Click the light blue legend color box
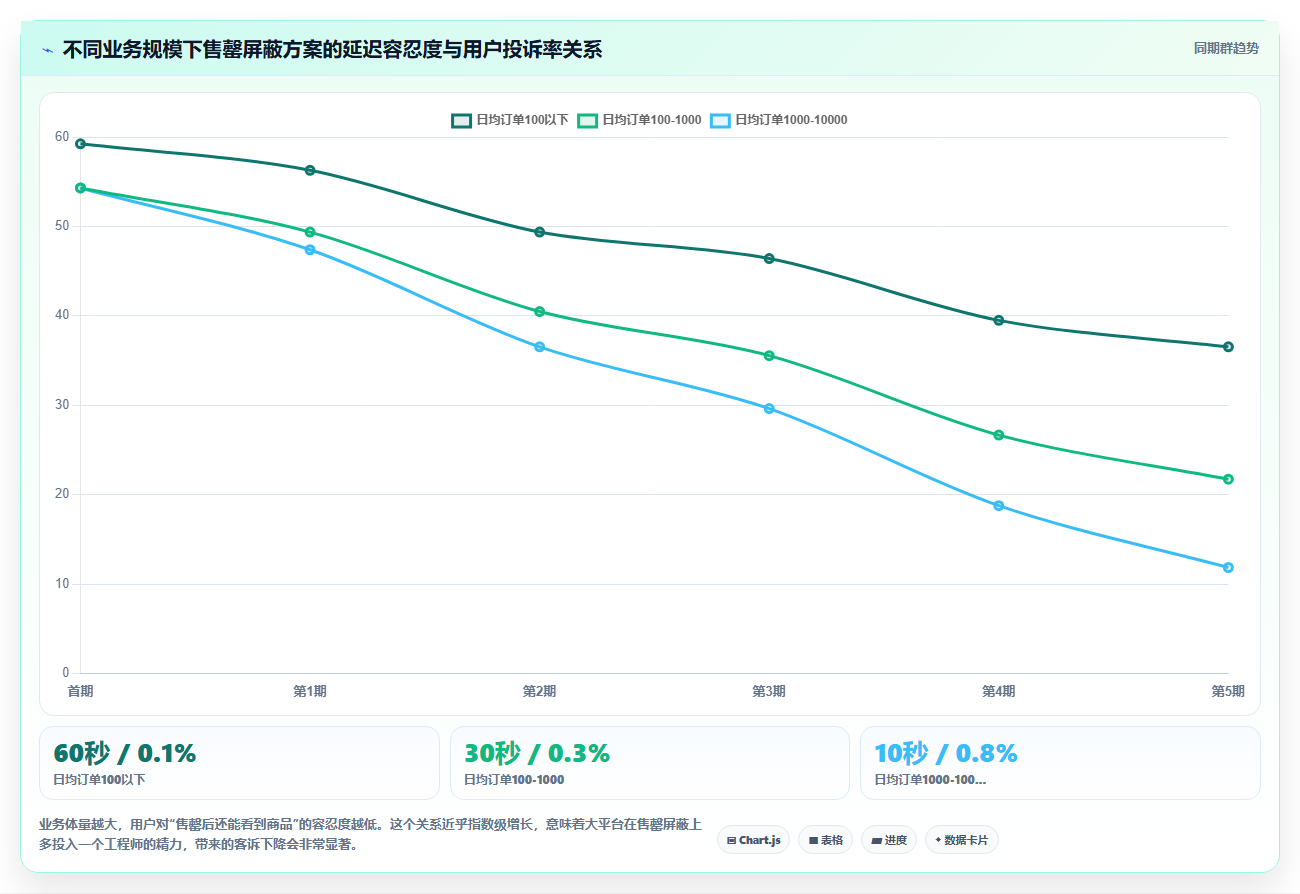The height and width of the screenshot is (894, 1300). (720, 120)
